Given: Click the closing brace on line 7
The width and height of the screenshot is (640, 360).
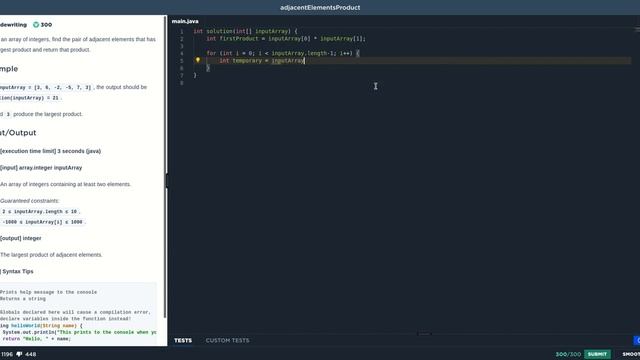Looking at the screenshot, I should tap(195, 76).
